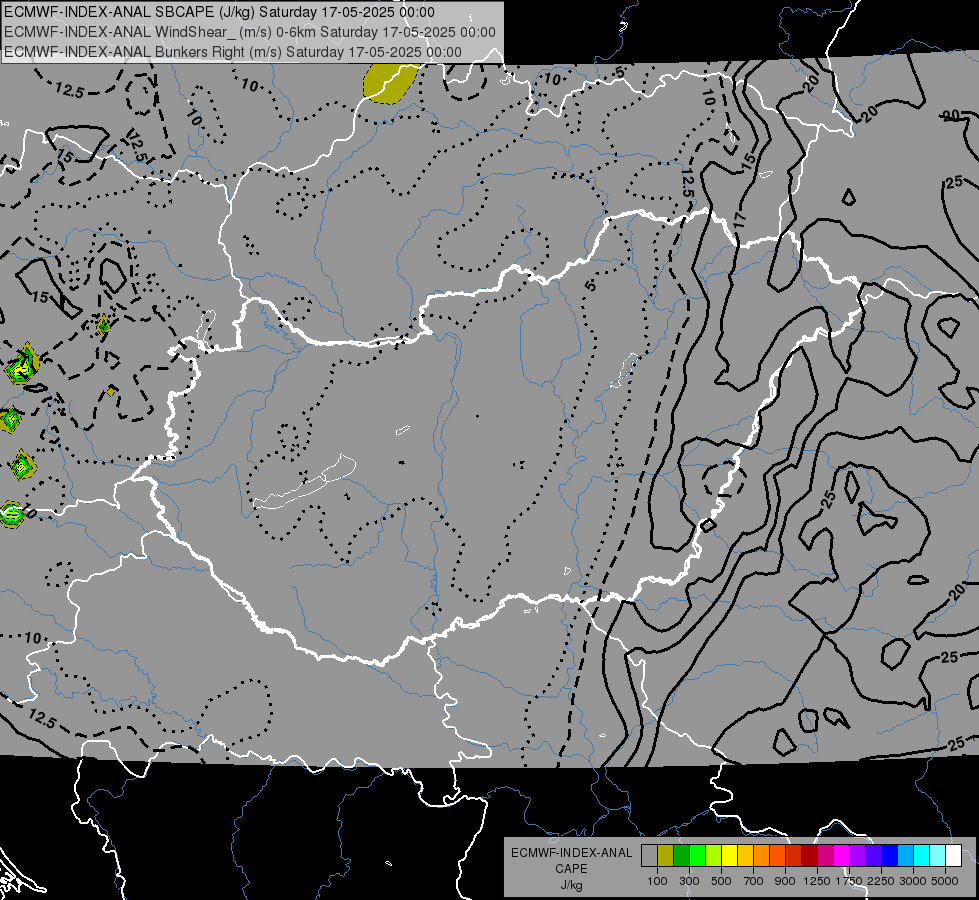This screenshot has width=979, height=900.
Task: Click the large olive CAPE patch on the map
Action: 390,82
